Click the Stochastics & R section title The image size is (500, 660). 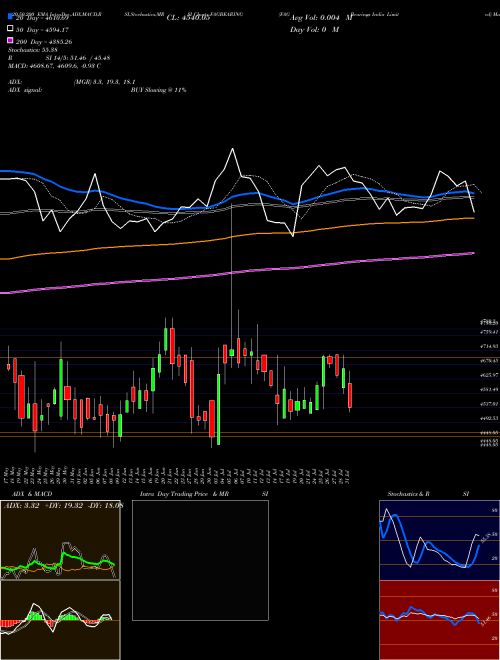click(409, 494)
